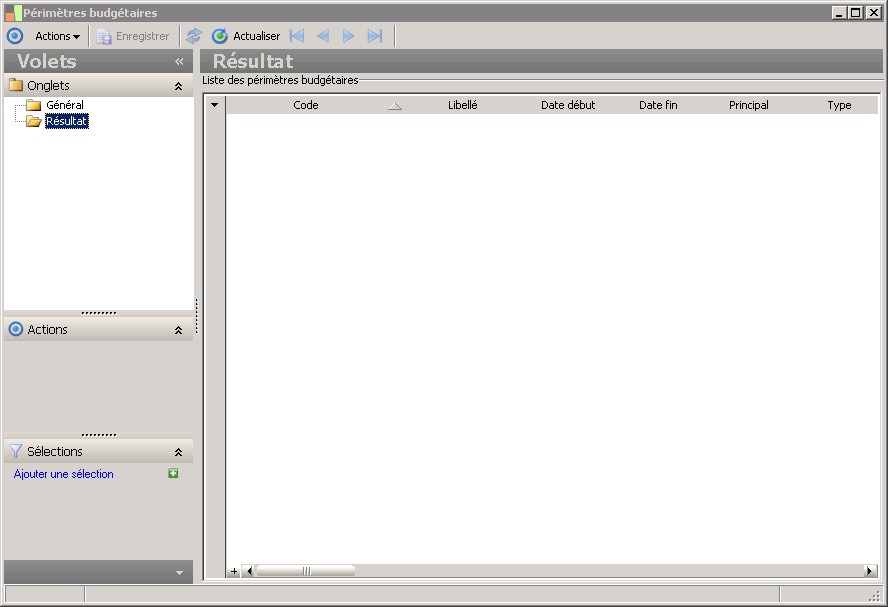Click the plus button at grid bottom-left

[x=234, y=571]
